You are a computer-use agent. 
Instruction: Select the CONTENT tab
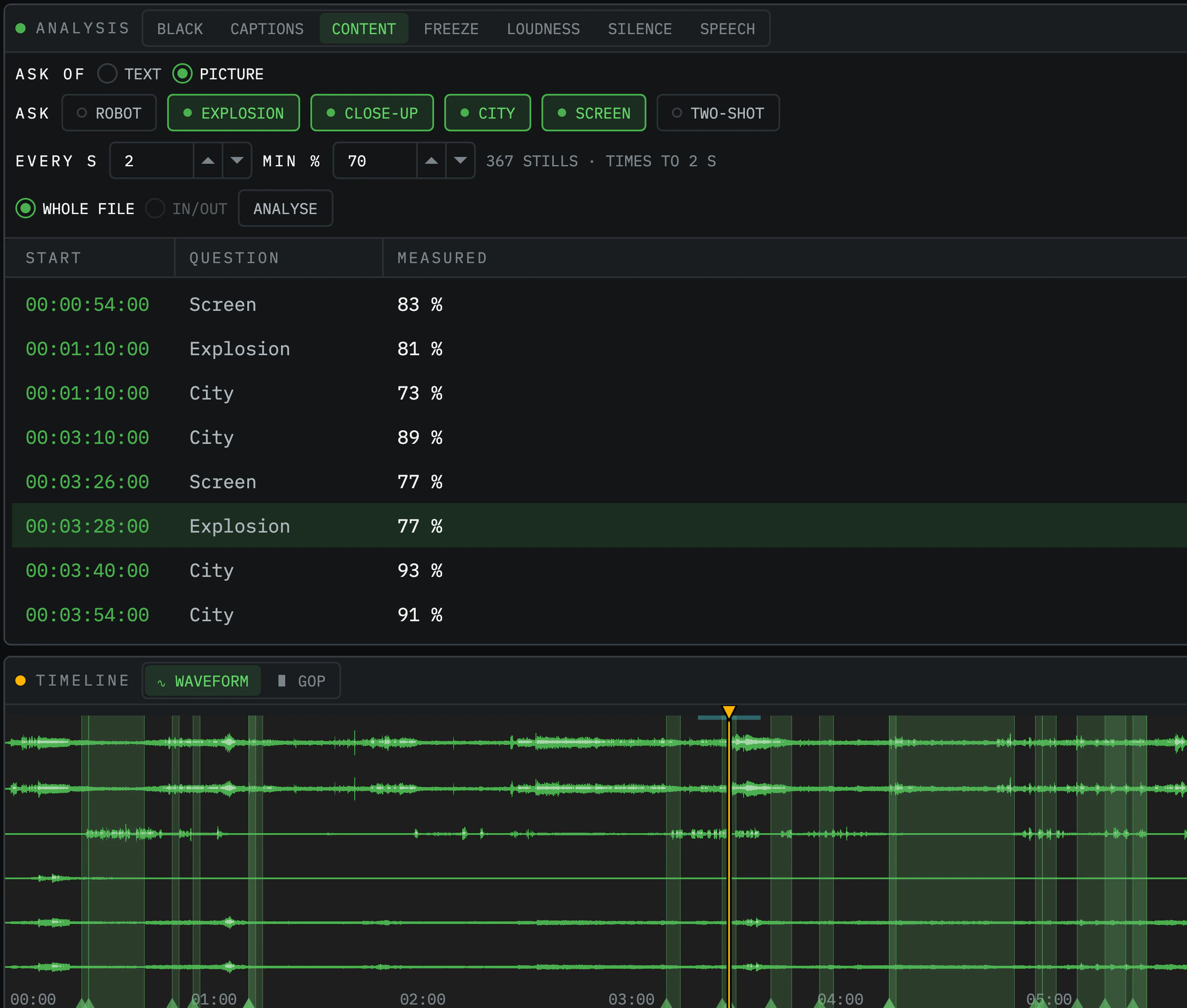click(364, 29)
